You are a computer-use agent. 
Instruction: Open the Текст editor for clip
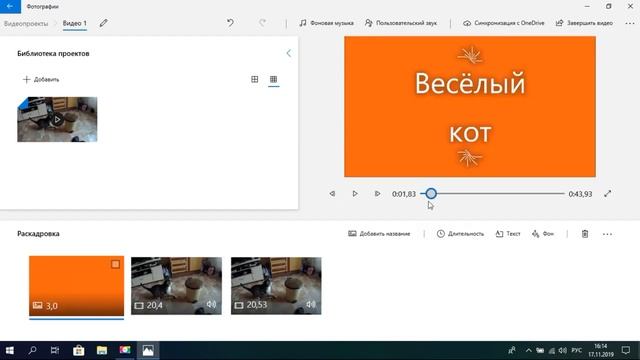(x=508, y=234)
